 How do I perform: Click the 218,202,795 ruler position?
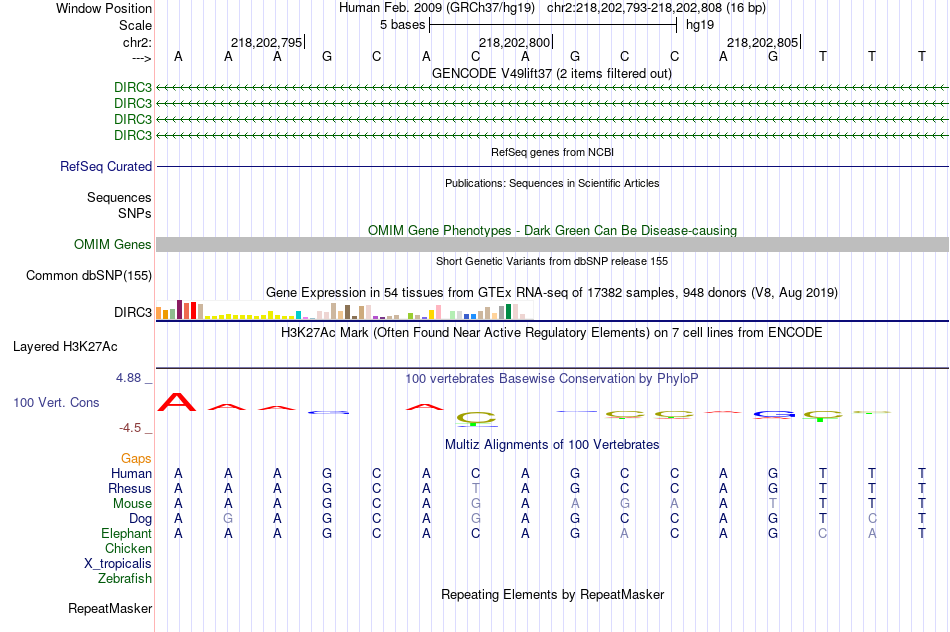tap(267, 42)
